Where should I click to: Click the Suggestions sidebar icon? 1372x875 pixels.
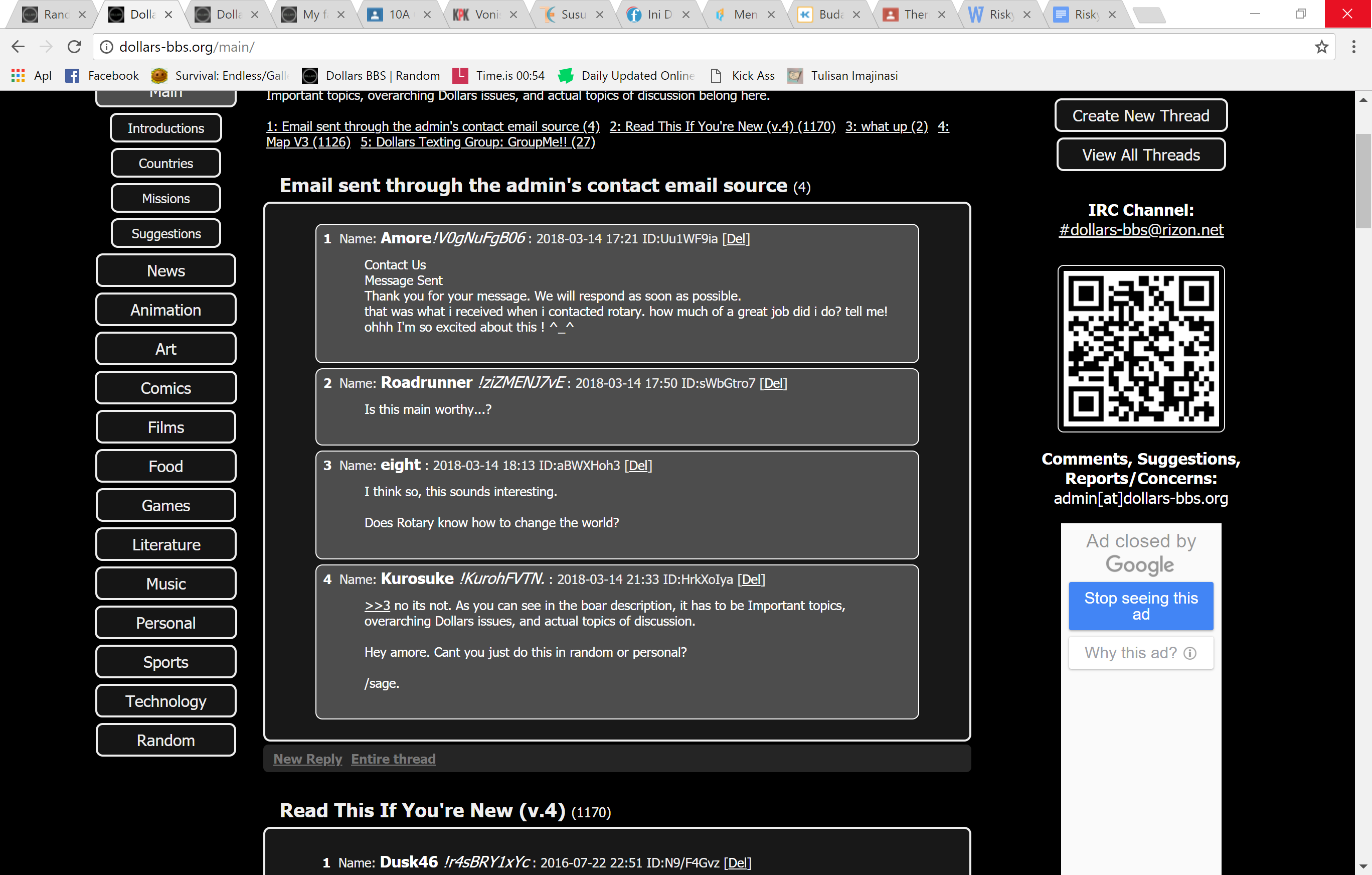click(165, 232)
